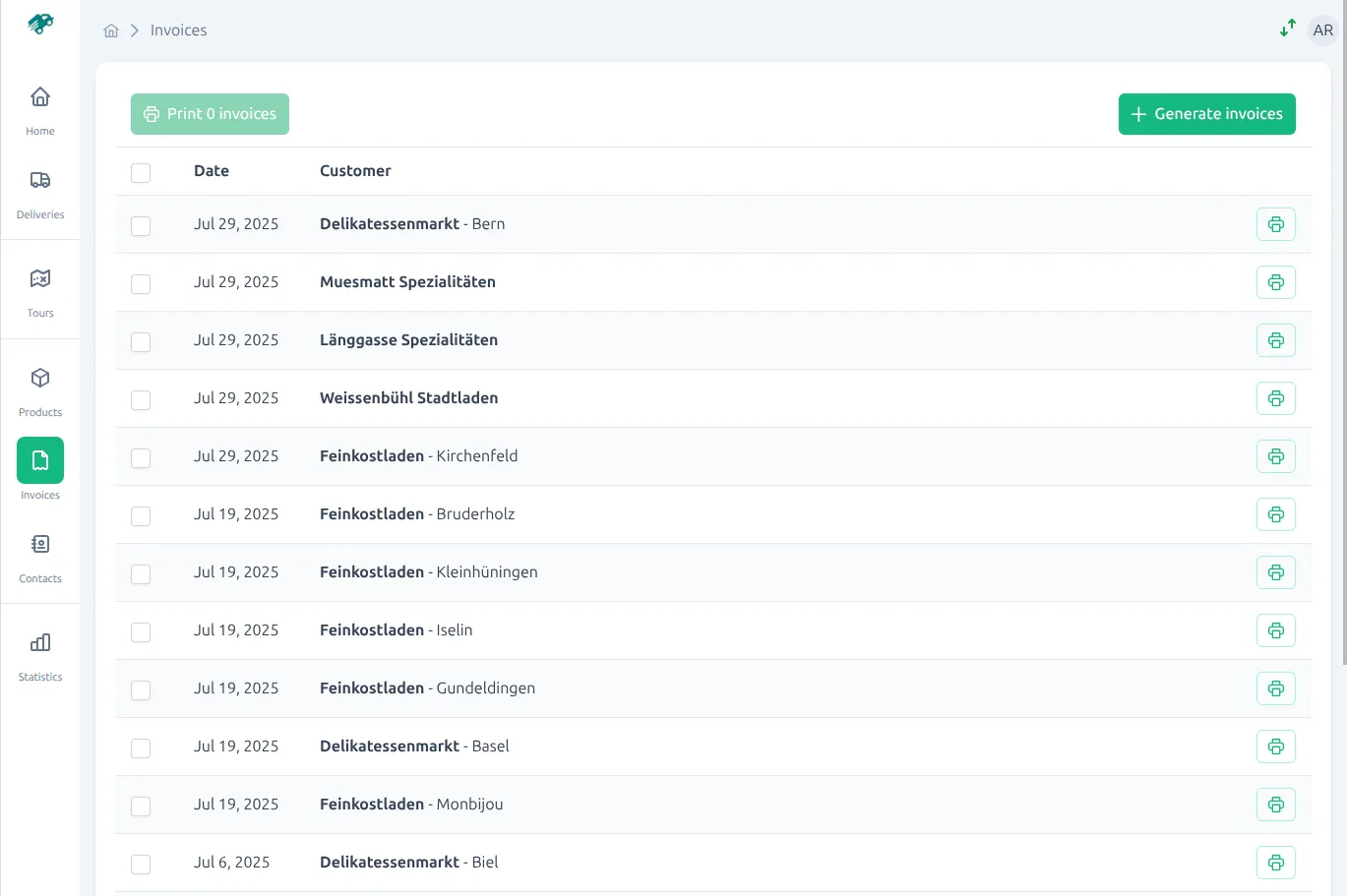
Task: Click the sort arrows icon near the avatar
Action: [x=1287, y=30]
